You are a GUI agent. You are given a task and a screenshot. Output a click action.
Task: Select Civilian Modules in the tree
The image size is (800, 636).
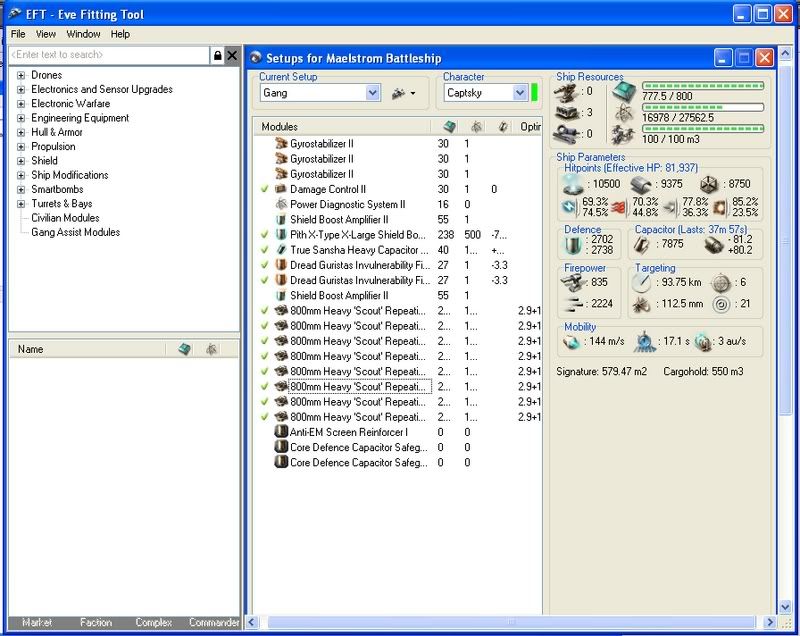(x=65, y=218)
